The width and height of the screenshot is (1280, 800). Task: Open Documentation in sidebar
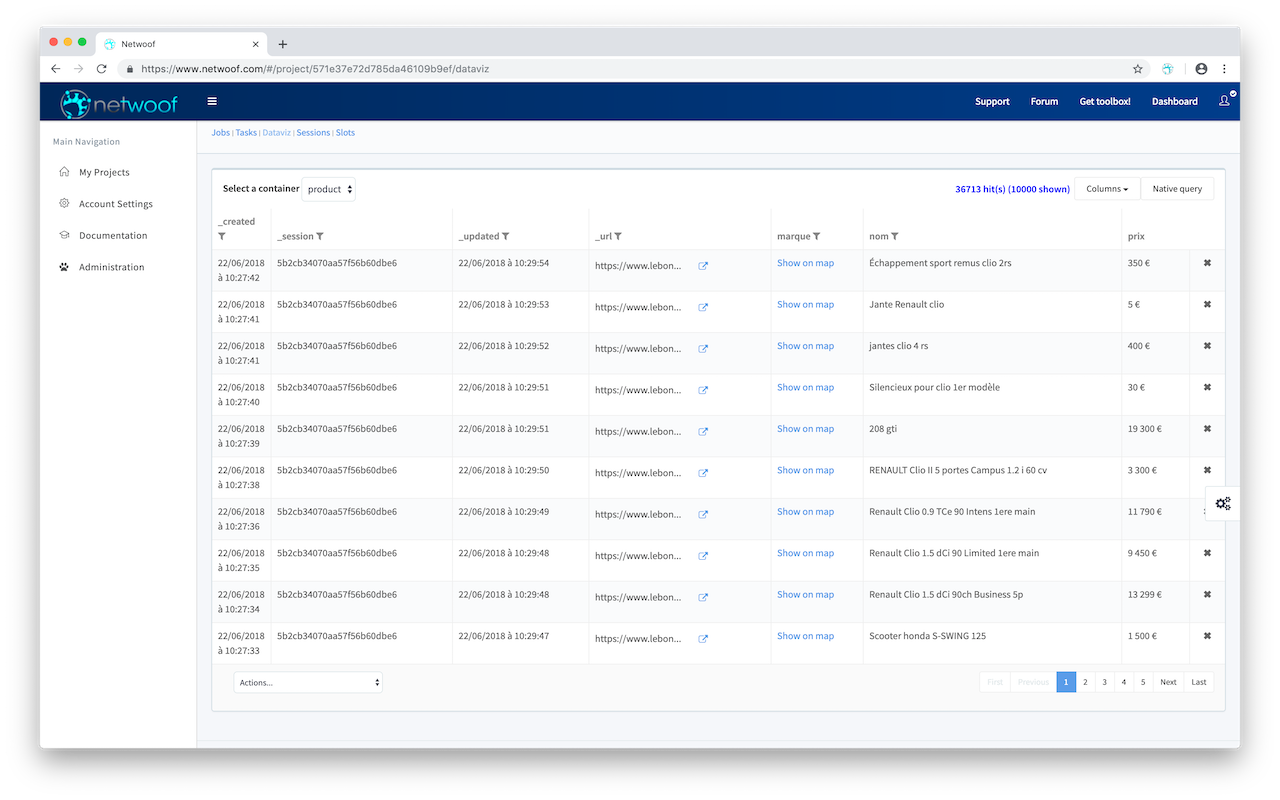(113, 236)
